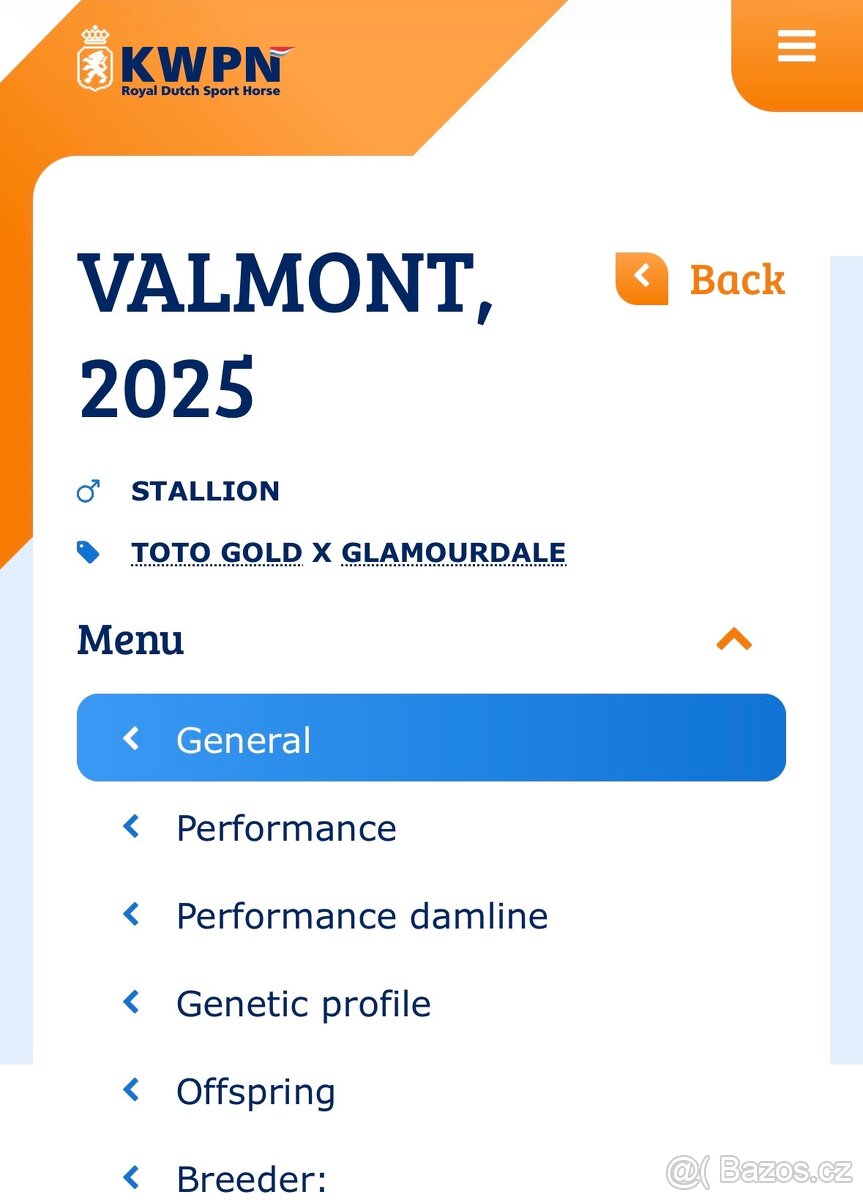This screenshot has width=863, height=1200.
Task: Open the GLAMOURDALE pedigree link
Action: point(453,552)
